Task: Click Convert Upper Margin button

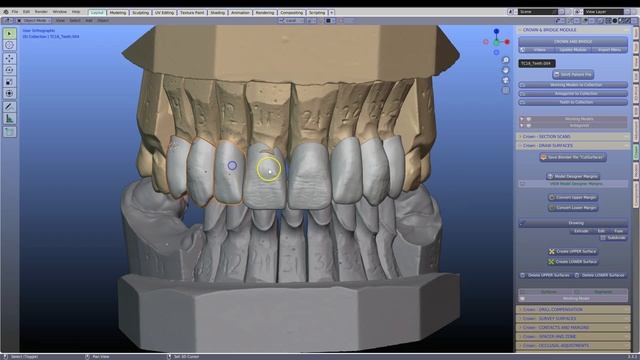Action: [573, 198]
